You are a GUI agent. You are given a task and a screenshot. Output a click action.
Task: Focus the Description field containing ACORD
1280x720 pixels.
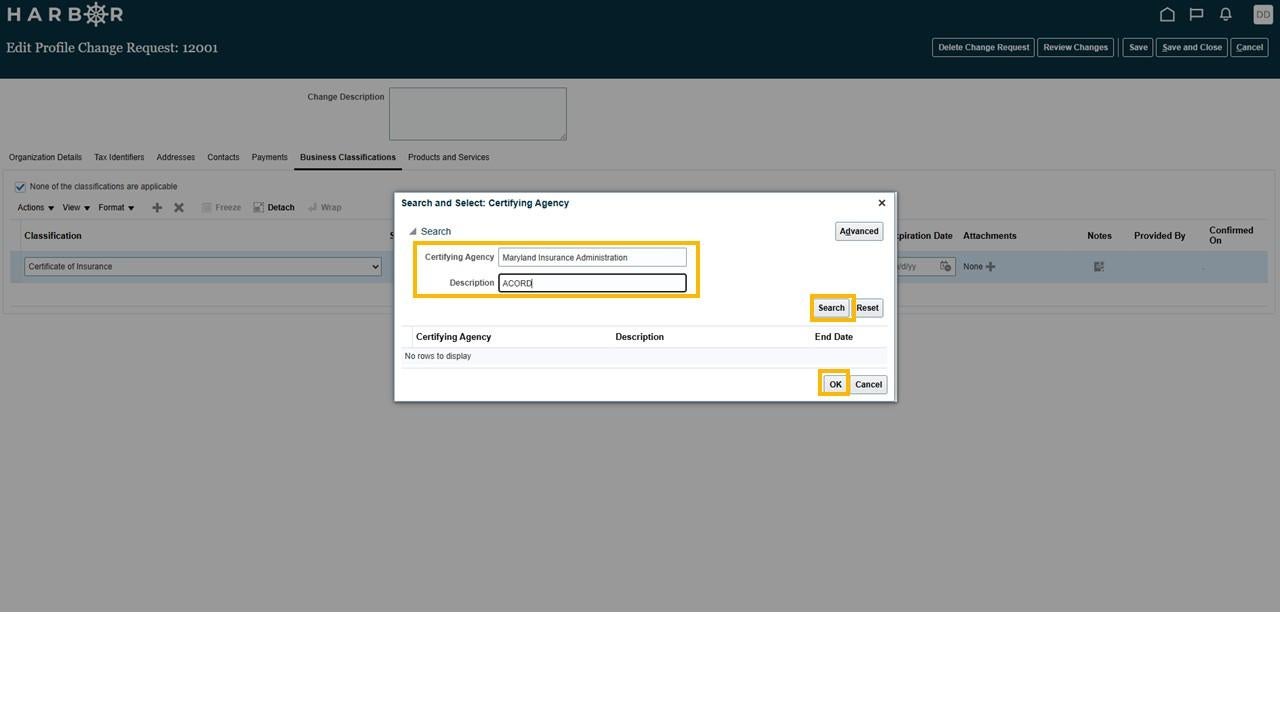(x=592, y=284)
